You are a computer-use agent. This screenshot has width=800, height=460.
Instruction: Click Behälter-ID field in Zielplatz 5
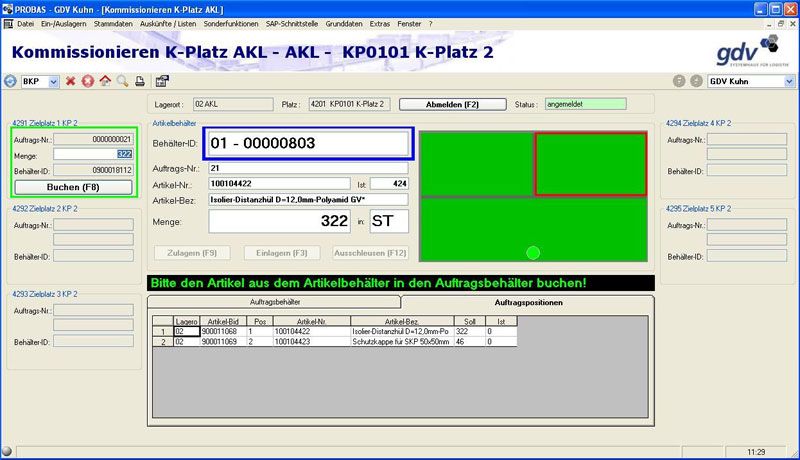746,256
